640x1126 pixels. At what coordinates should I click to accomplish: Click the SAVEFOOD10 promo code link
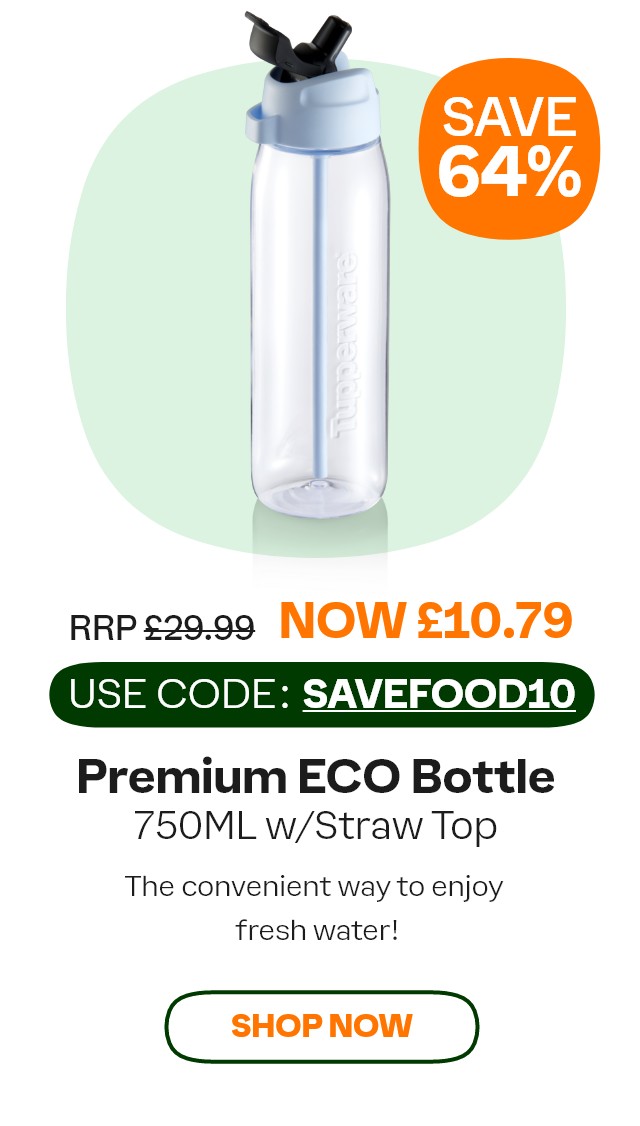click(439, 693)
